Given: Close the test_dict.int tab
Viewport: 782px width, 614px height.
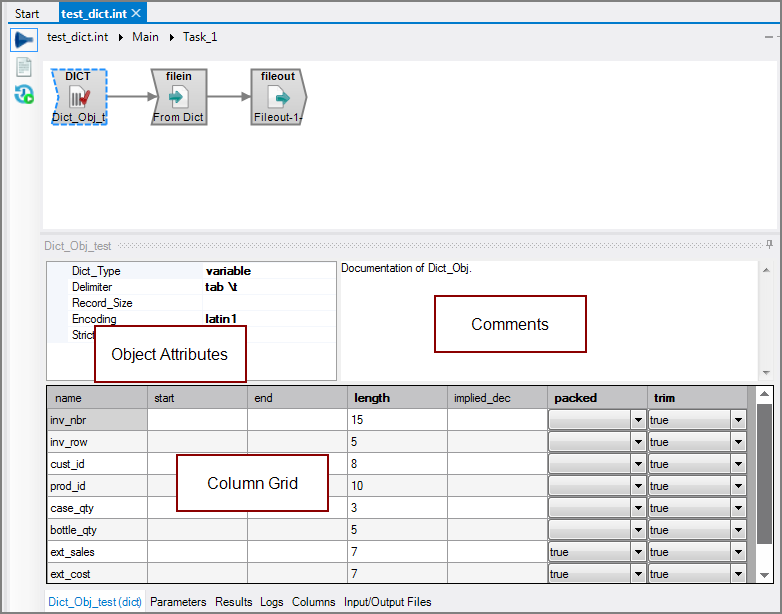Looking at the screenshot, I should coord(137,13).
